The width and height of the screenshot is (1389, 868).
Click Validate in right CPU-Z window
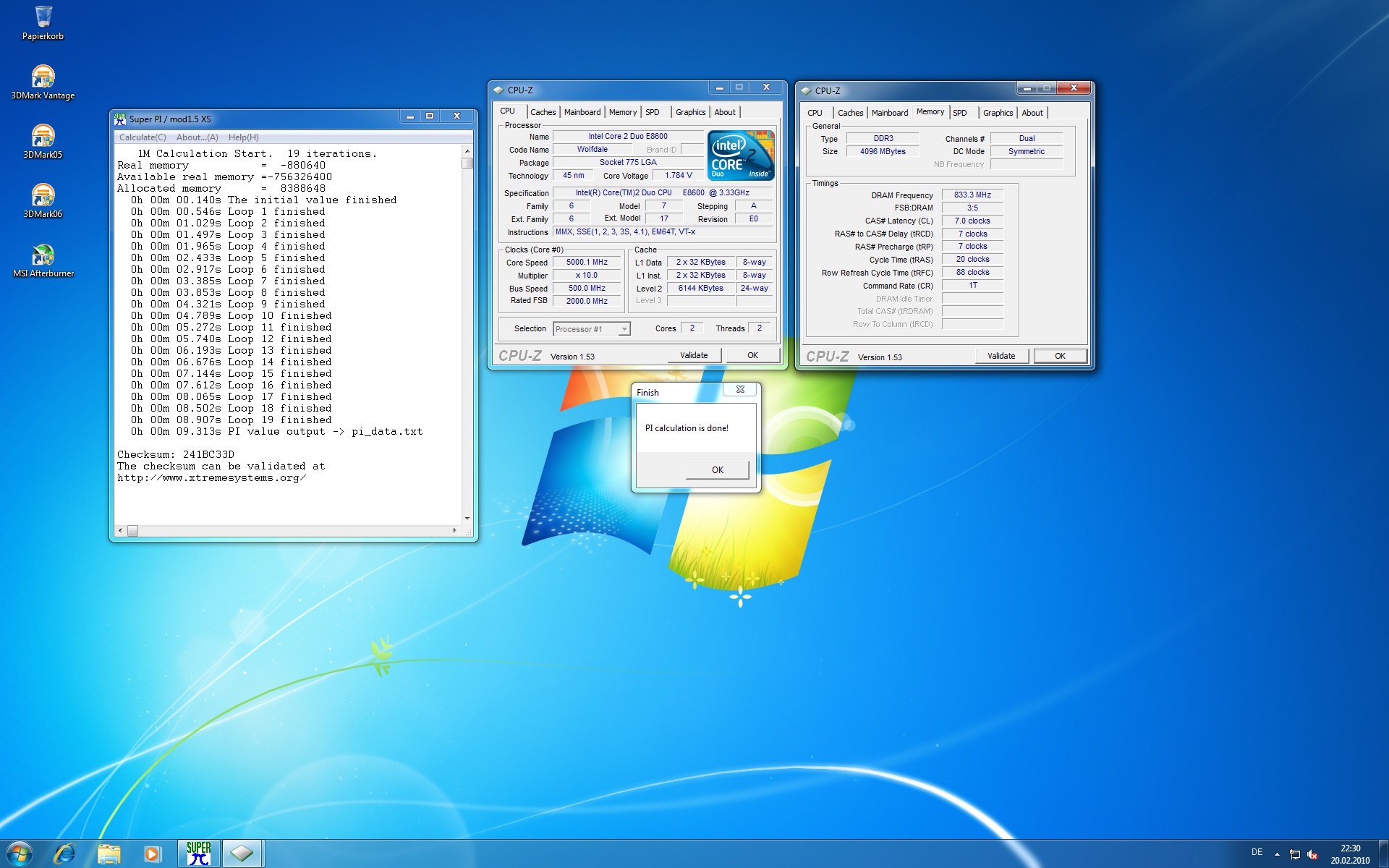1001,356
